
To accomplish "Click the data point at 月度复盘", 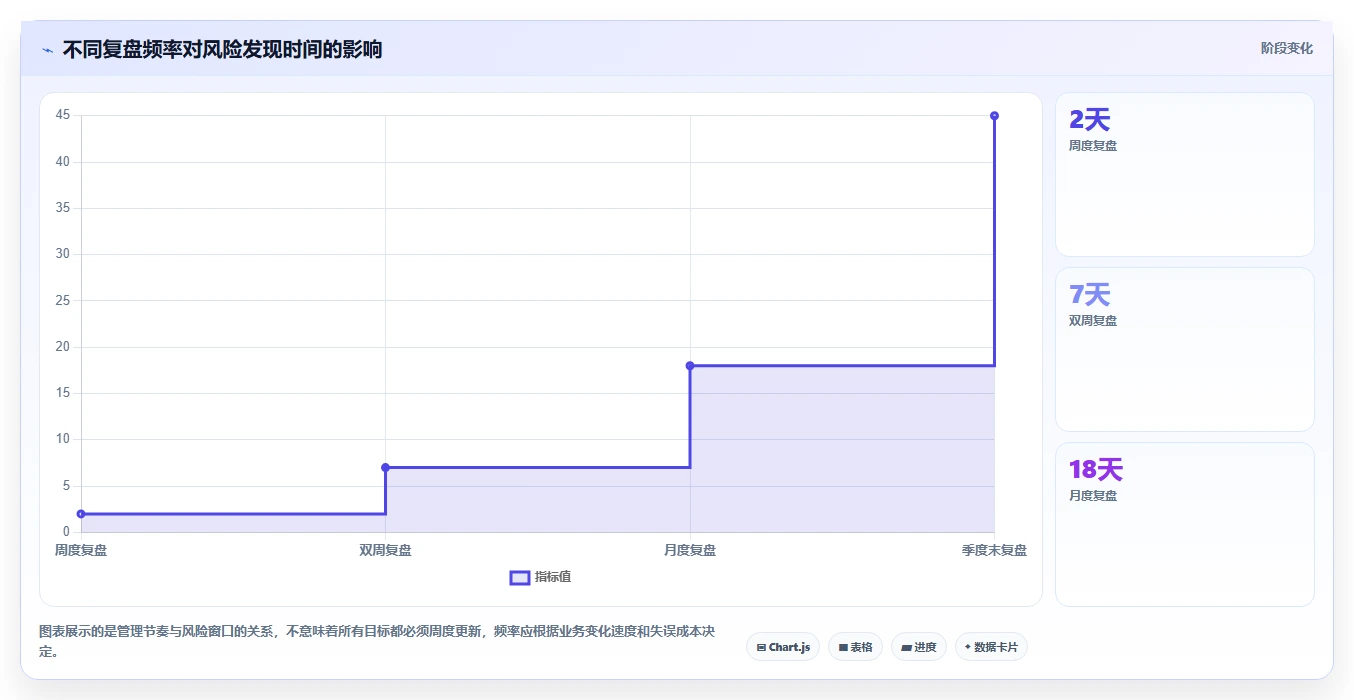I will (690, 366).
